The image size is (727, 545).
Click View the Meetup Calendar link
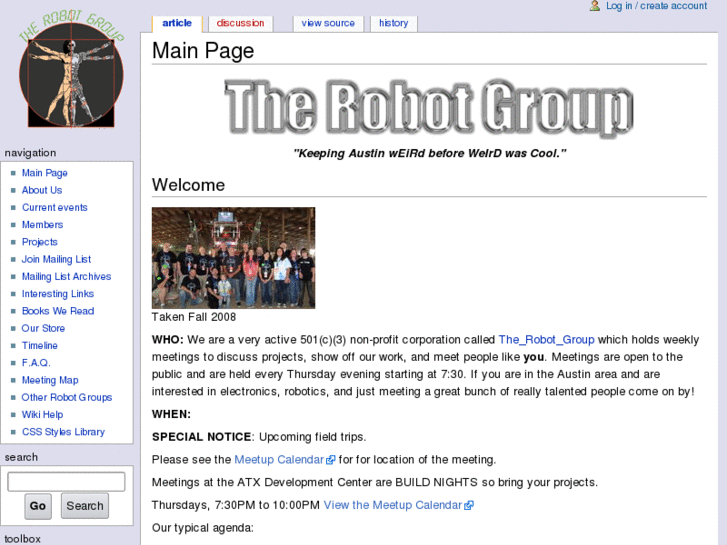393,505
